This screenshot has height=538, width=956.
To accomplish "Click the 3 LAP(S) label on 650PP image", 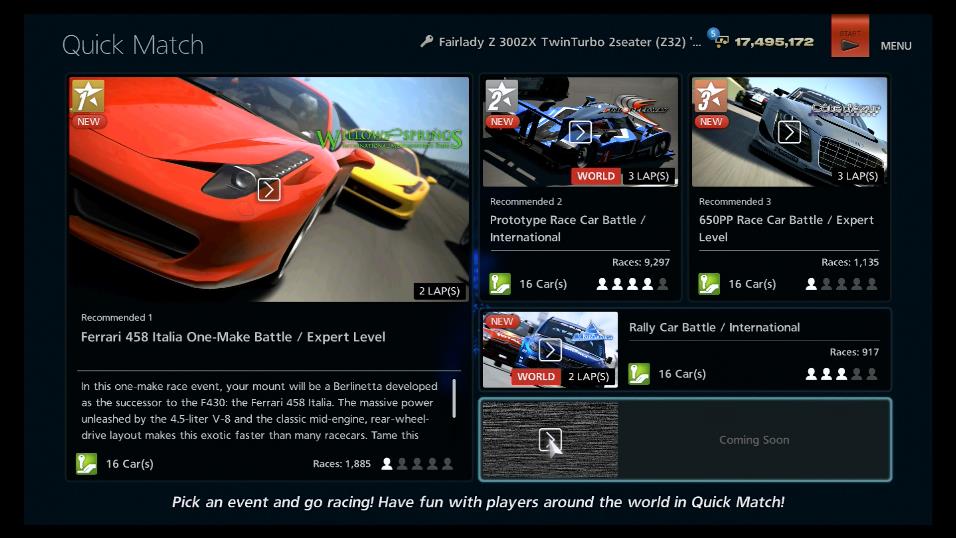I will 857,176.
